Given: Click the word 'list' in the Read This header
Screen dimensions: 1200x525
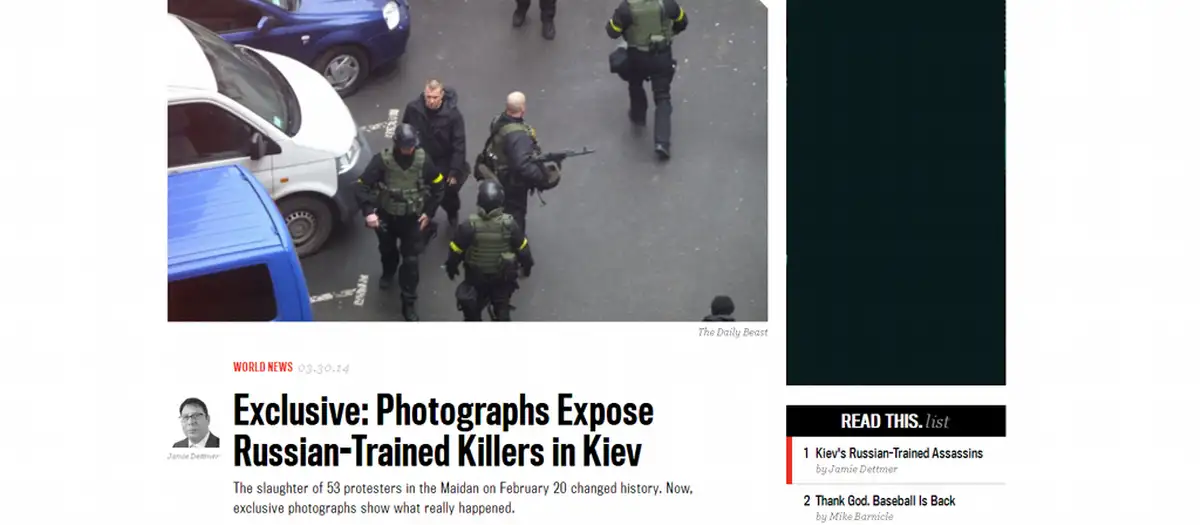Looking at the screenshot, I should [937, 421].
